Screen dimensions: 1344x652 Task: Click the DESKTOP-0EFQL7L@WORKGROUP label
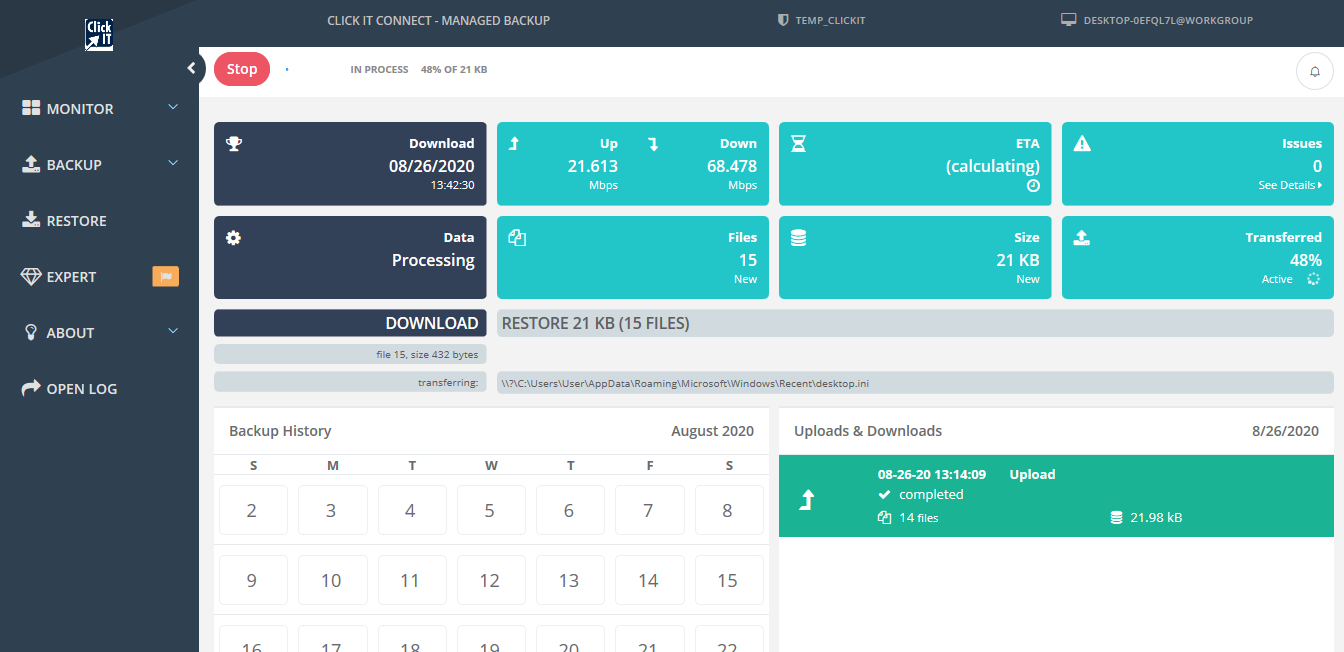(1168, 20)
